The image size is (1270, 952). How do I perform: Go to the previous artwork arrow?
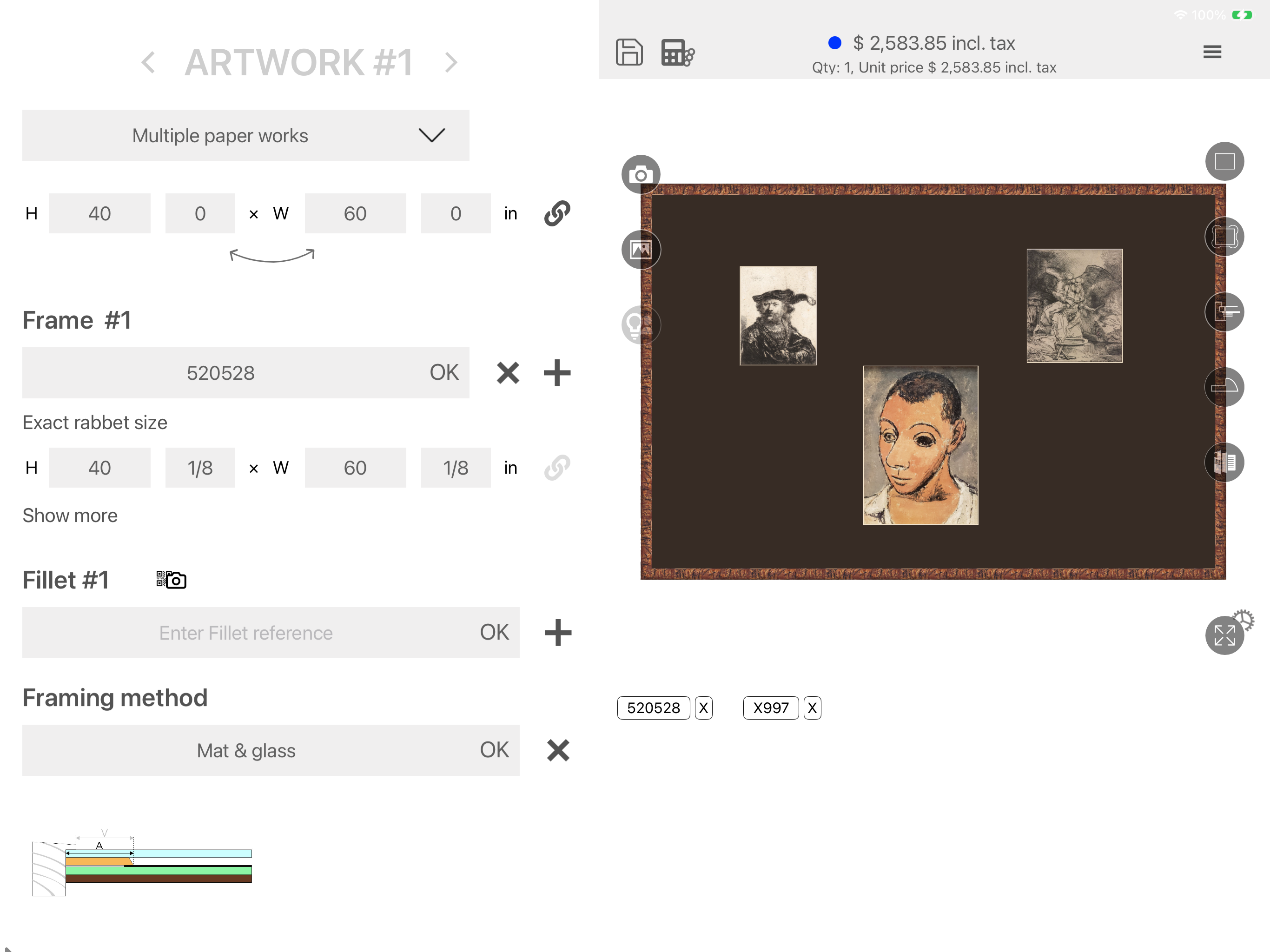click(x=148, y=62)
